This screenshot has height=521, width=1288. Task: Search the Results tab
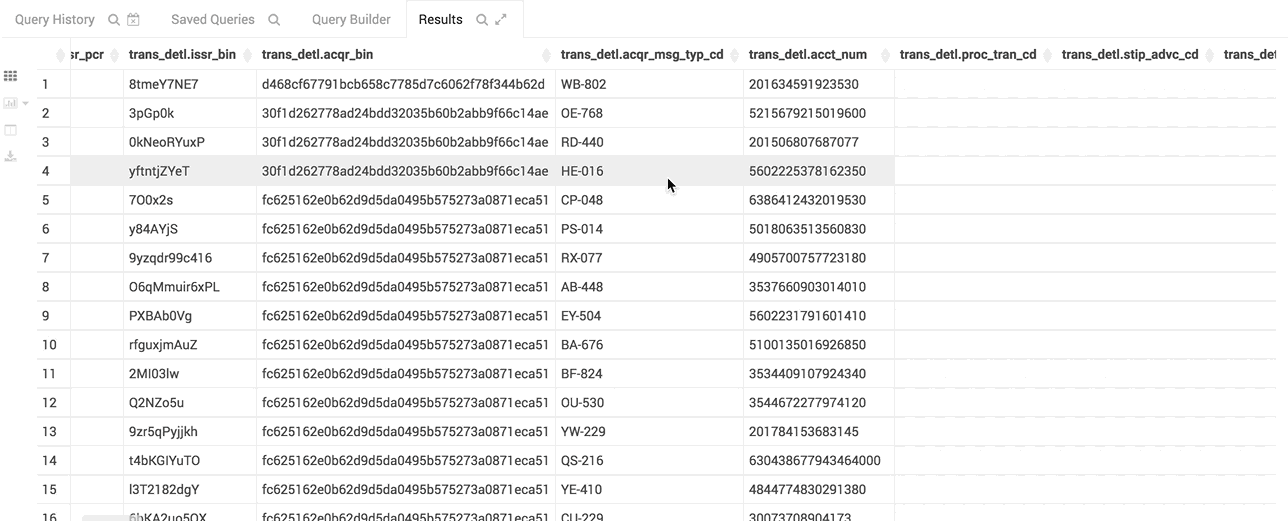click(x=482, y=20)
